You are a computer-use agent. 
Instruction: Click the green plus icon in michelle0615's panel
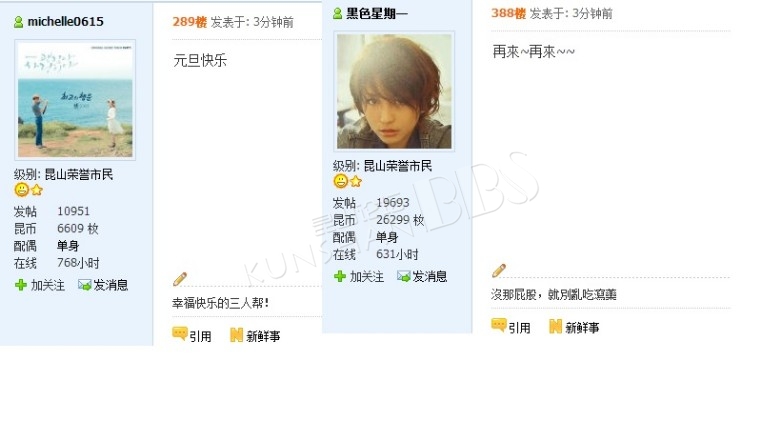click(20, 285)
